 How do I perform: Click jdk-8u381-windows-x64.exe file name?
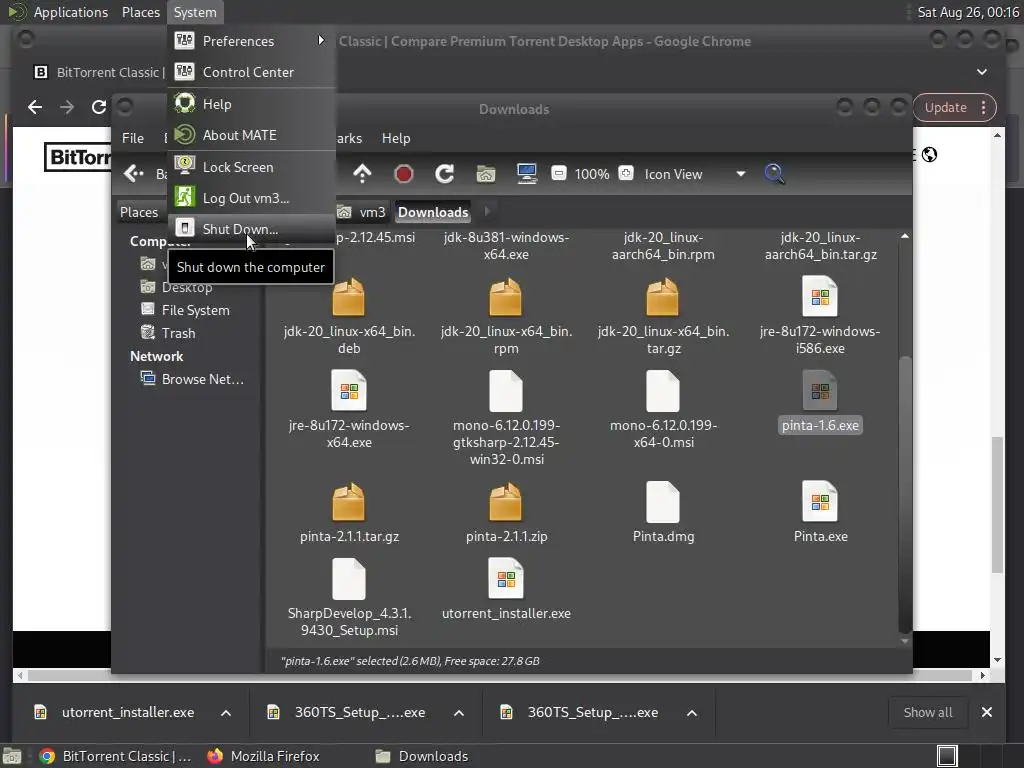click(x=506, y=246)
